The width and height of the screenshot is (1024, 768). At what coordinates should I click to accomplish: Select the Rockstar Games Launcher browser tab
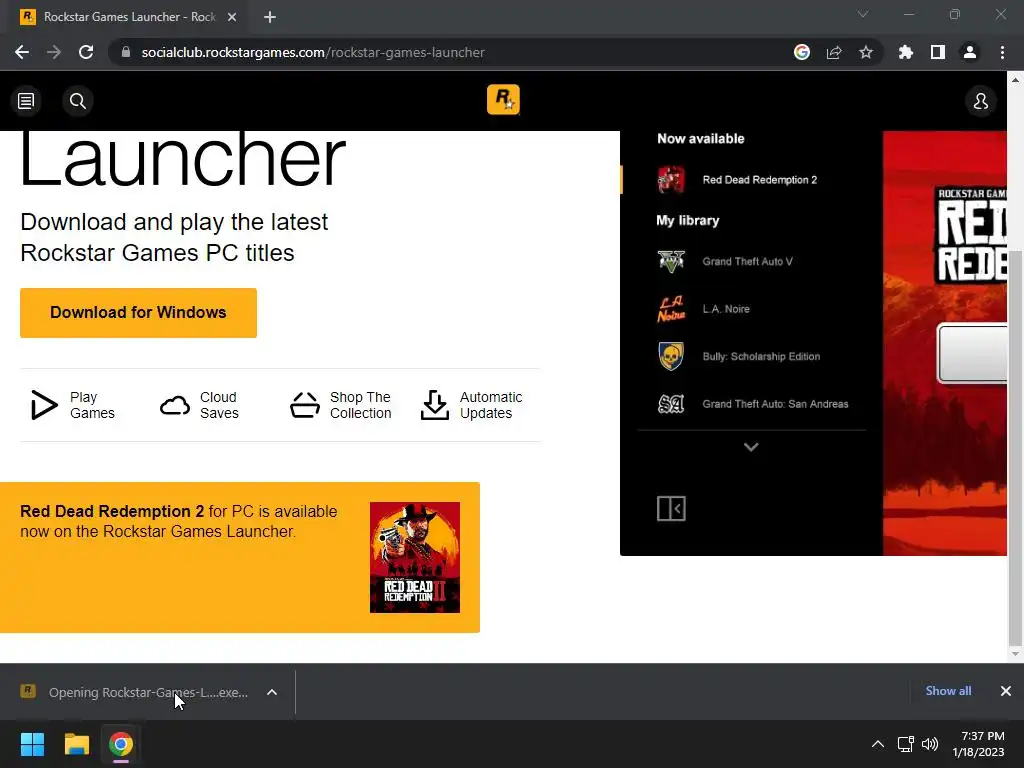tap(129, 17)
